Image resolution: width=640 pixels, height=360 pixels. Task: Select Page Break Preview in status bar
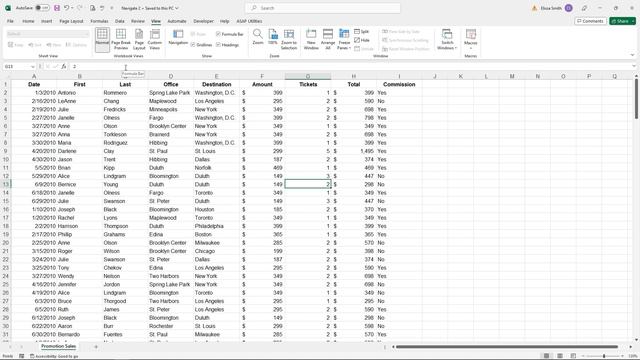click(x=573, y=356)
